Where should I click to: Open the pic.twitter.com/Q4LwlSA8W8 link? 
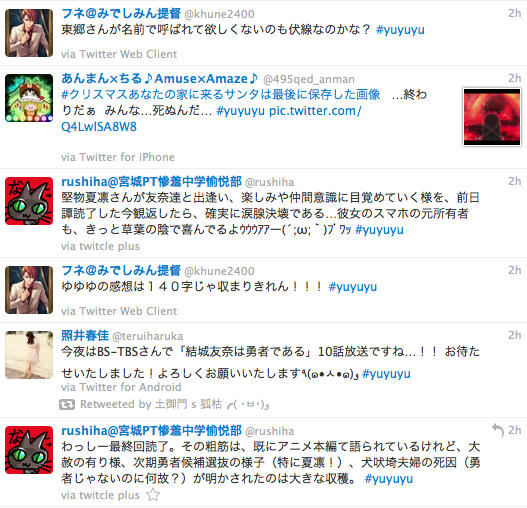pyautogui.click(x=211, y=119)
